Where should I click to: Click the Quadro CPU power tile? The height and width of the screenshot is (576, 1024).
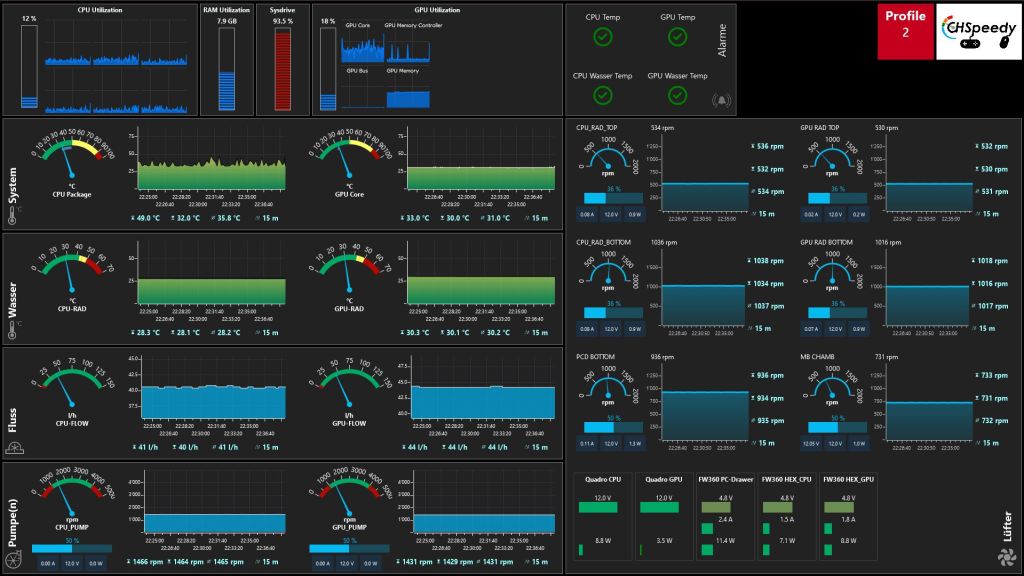tap(603, 517)
